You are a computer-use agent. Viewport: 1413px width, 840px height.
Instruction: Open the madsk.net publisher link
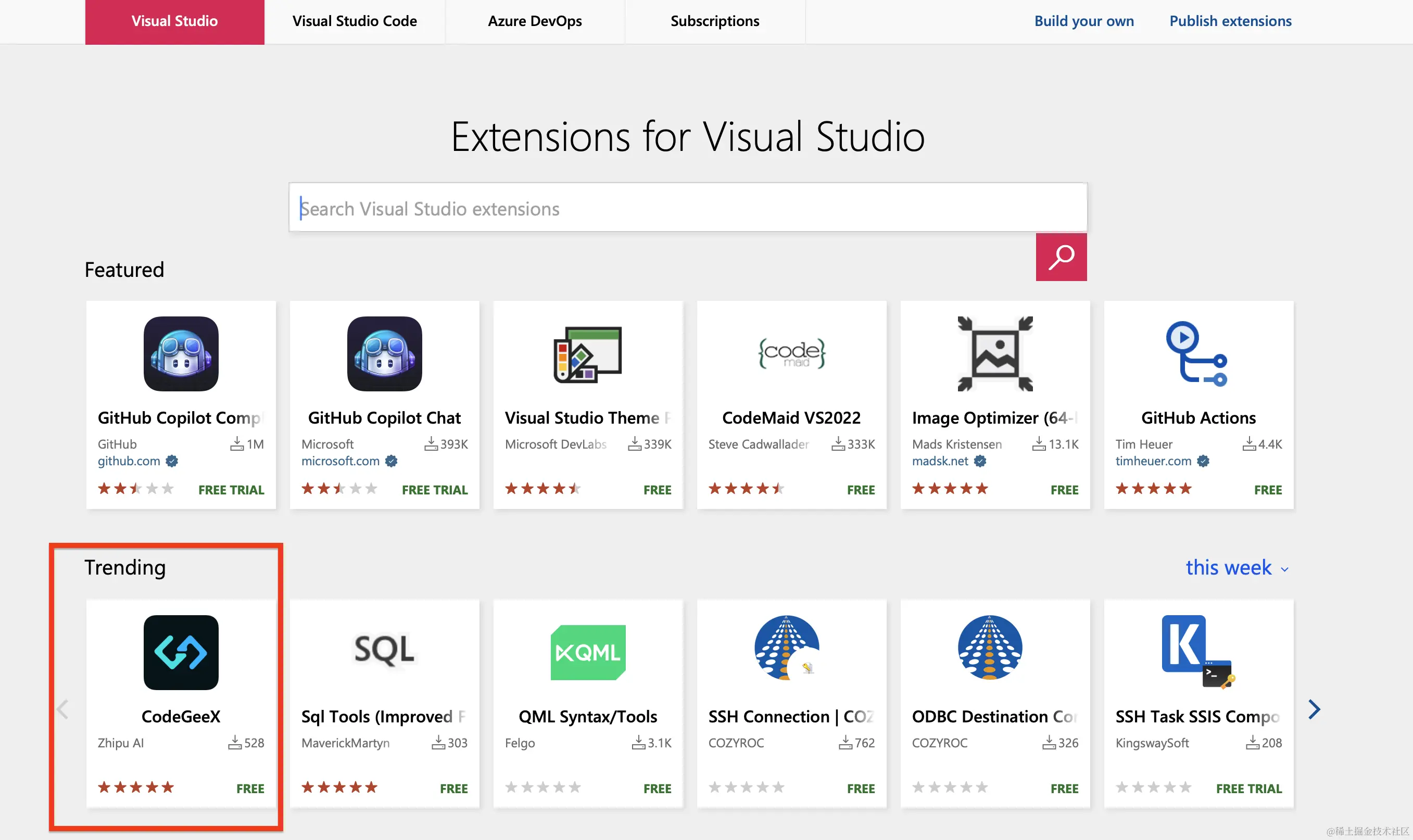940,461
